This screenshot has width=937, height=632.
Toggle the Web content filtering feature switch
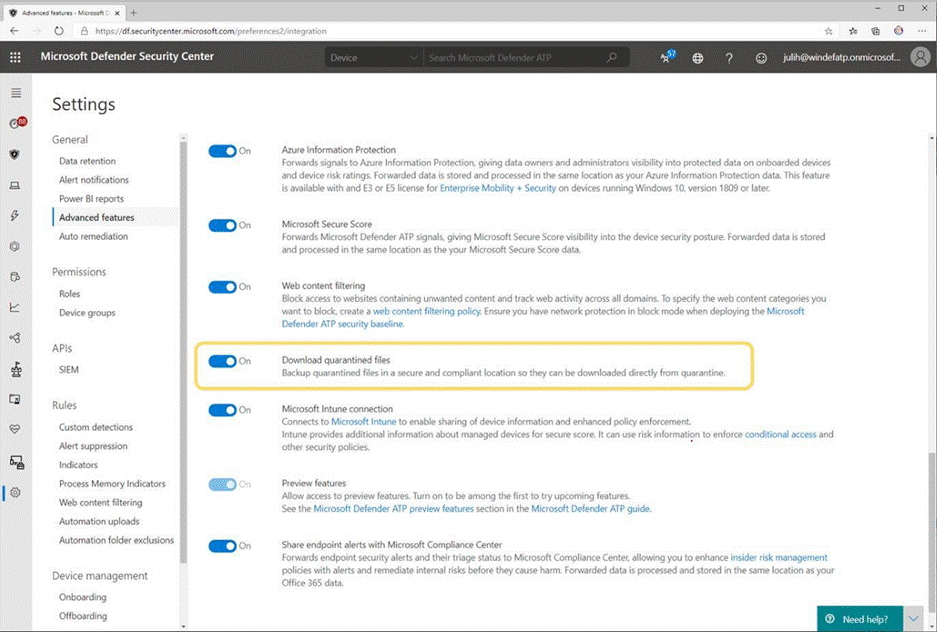[222, 287]
